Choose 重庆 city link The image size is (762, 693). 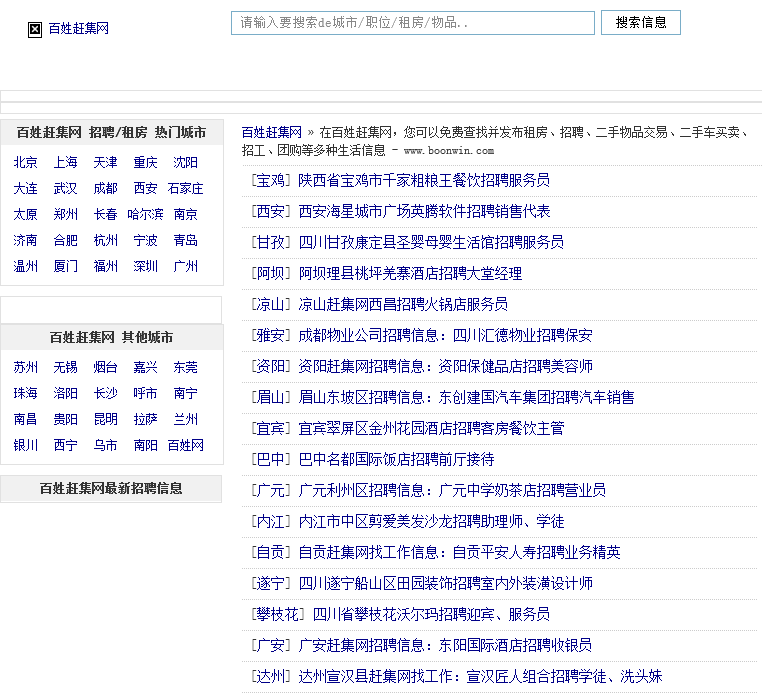point(145,162)
